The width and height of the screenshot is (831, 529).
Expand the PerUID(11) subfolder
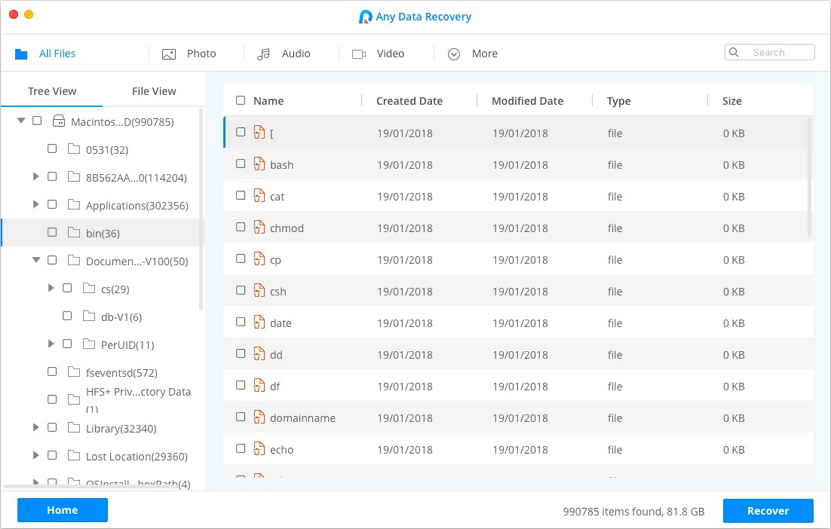51,343
